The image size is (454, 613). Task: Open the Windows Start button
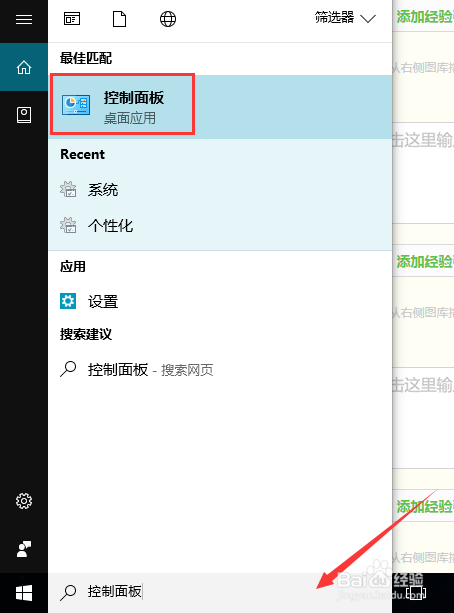point(24,593)
